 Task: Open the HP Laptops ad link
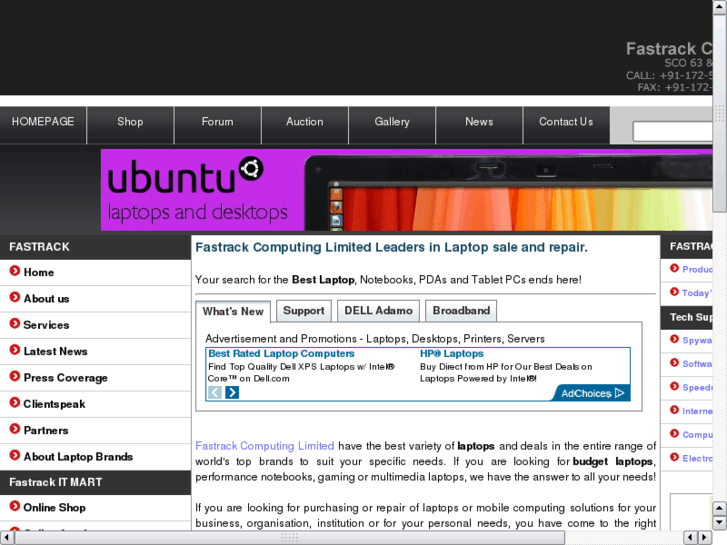point(452,353)
